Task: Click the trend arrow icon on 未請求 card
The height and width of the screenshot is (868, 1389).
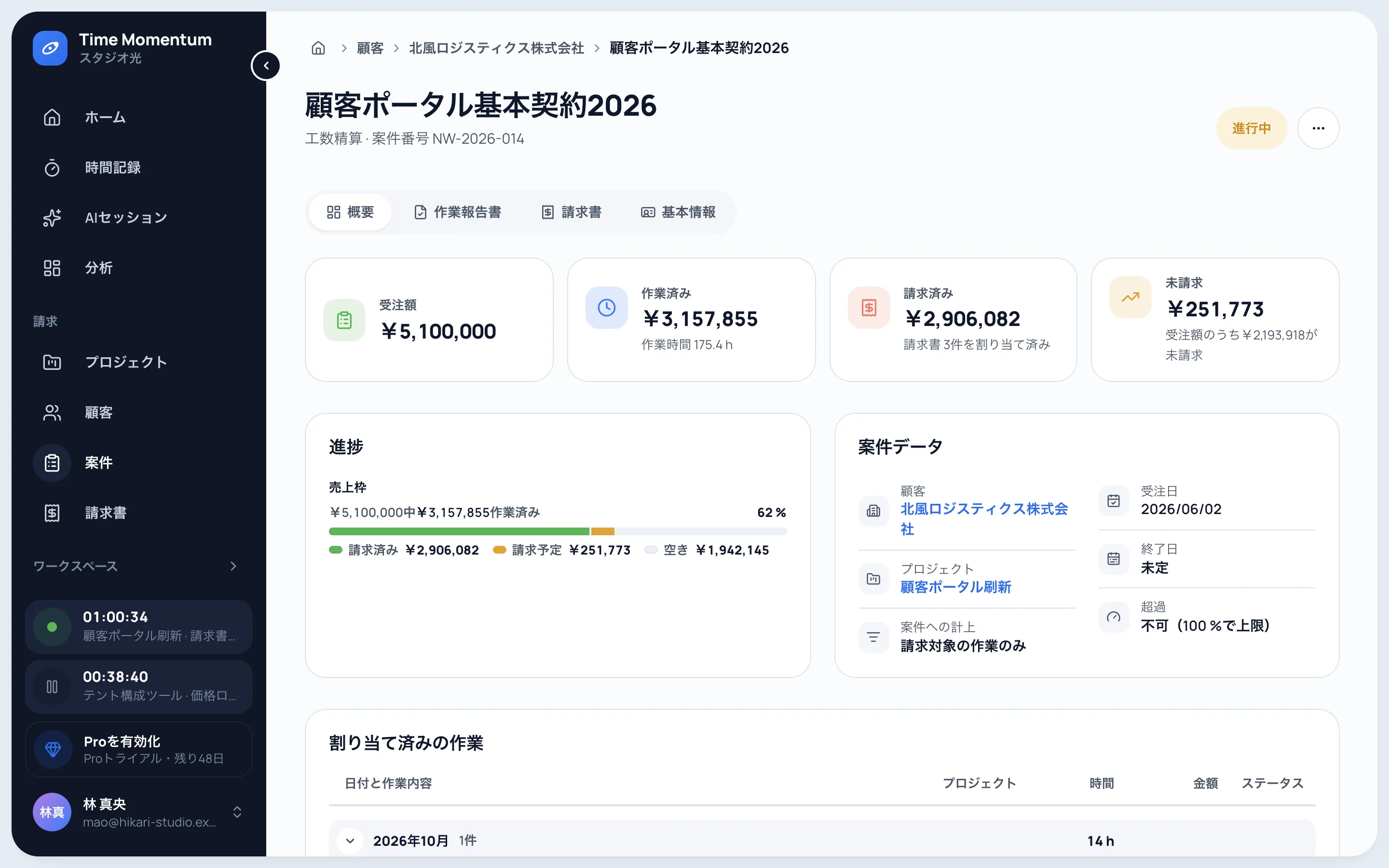Action: [x=1130, y=298]
